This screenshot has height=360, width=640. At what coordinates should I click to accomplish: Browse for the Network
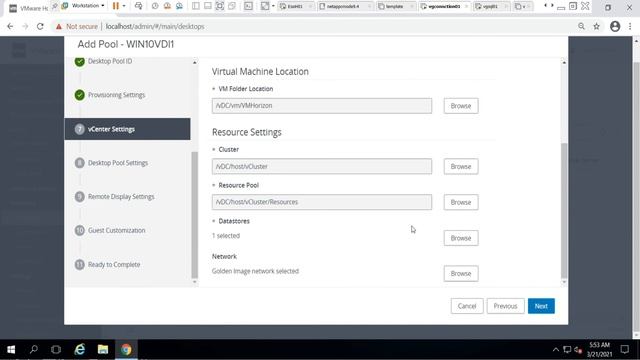coord(461,273)
